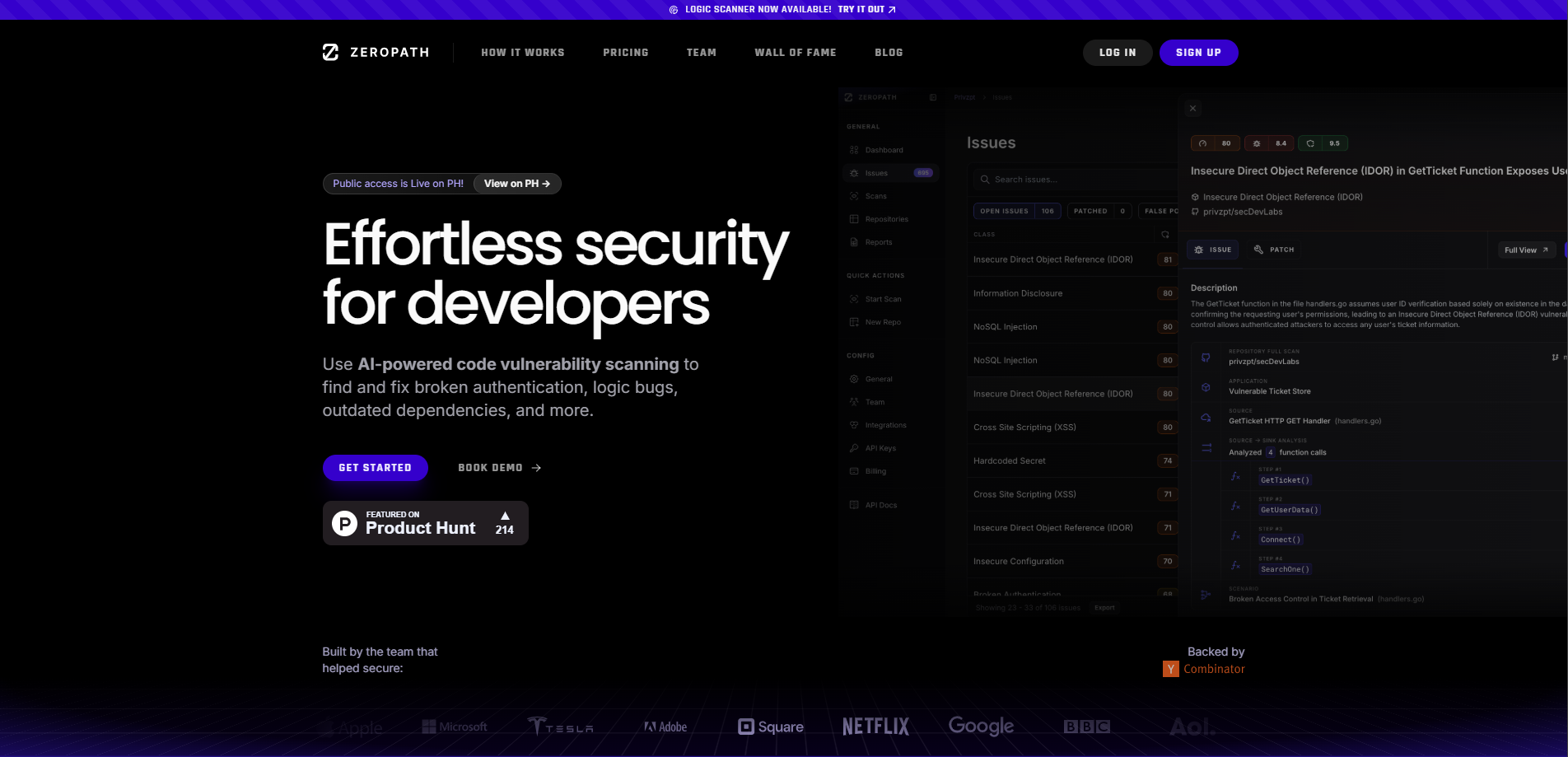Image resolution: width=1568 pixels, height=757 pixels.
Task: Open sort options next to the CLASS header
Action: (x=1165, y=234)
